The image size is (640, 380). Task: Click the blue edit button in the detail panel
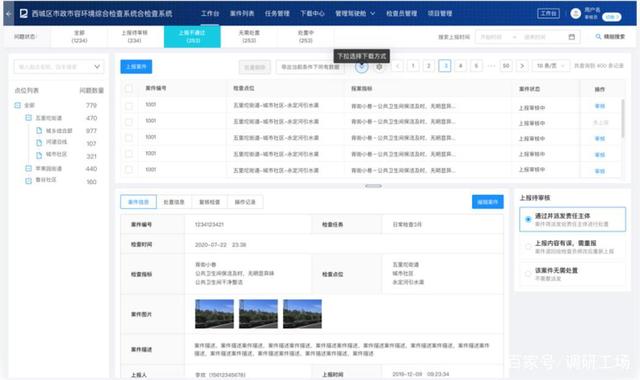click(x=488, y=202)
